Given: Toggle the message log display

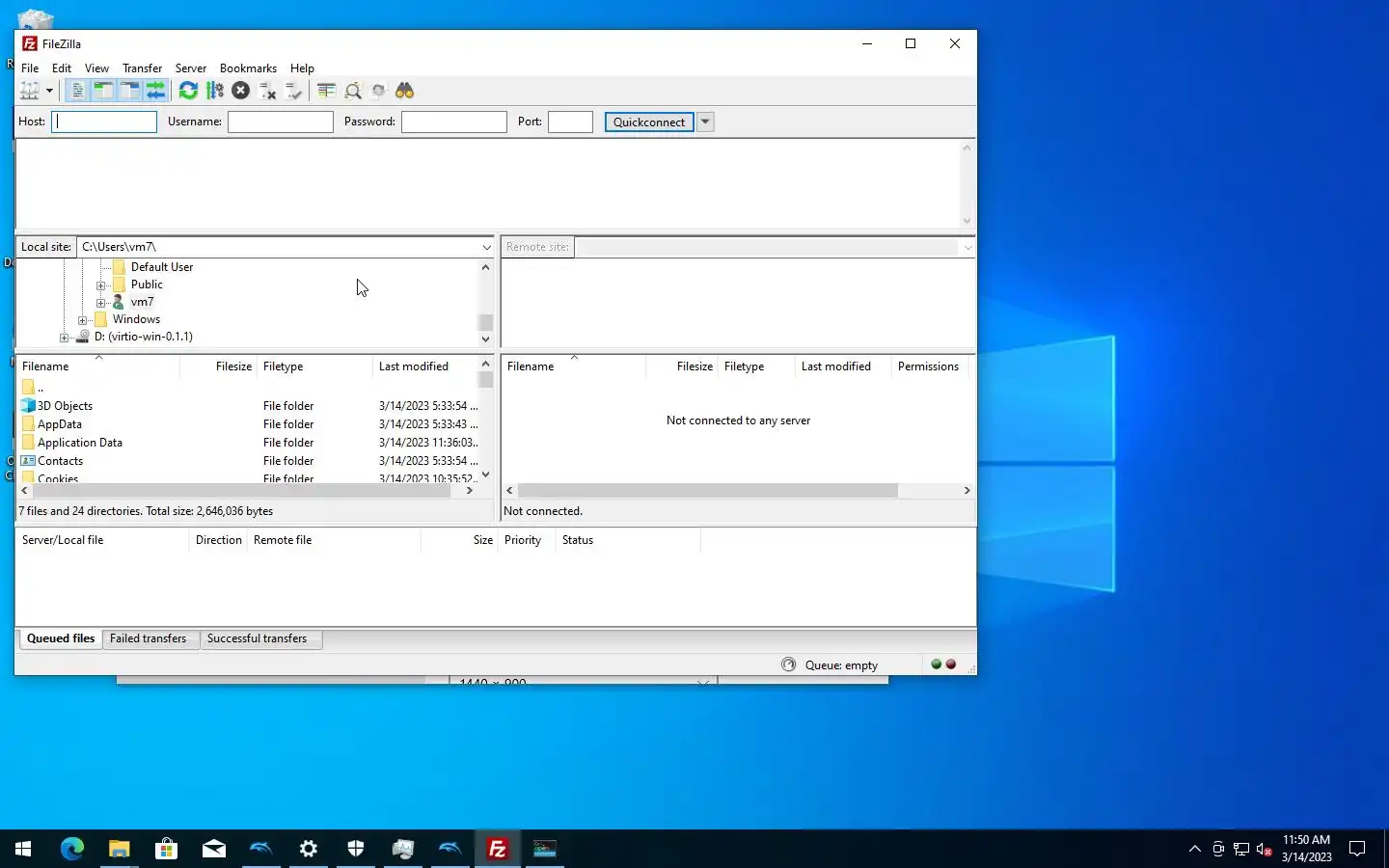Looking at the screenshot, I should click(78, 91).
